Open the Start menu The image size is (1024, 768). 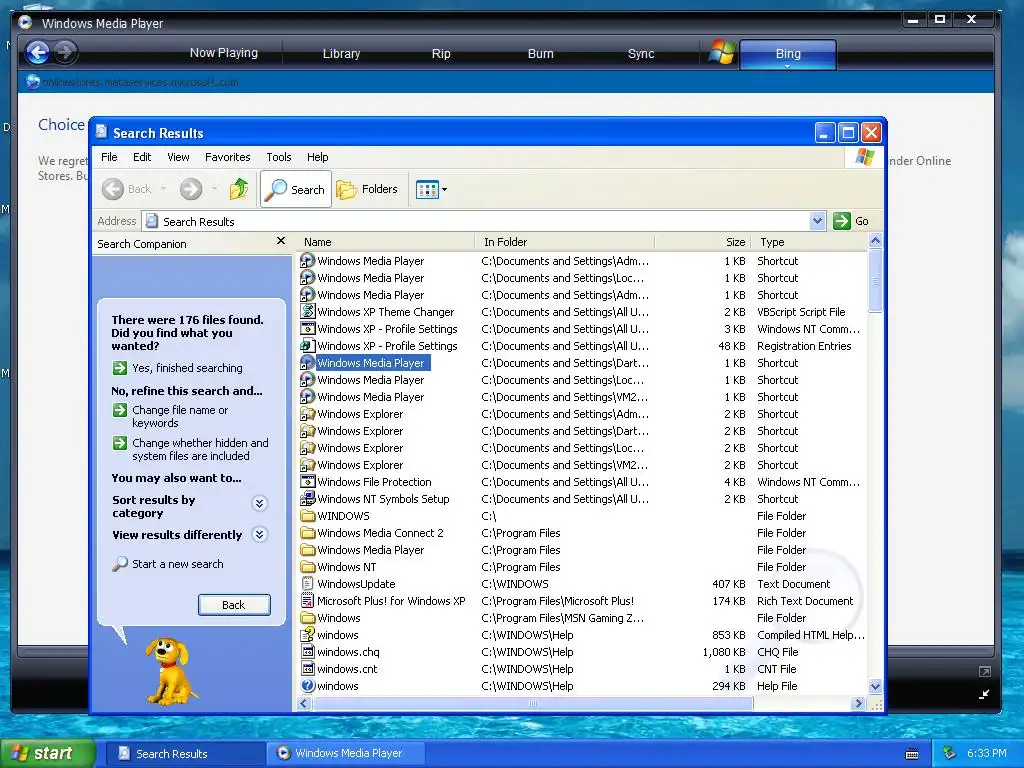[47, 753]
